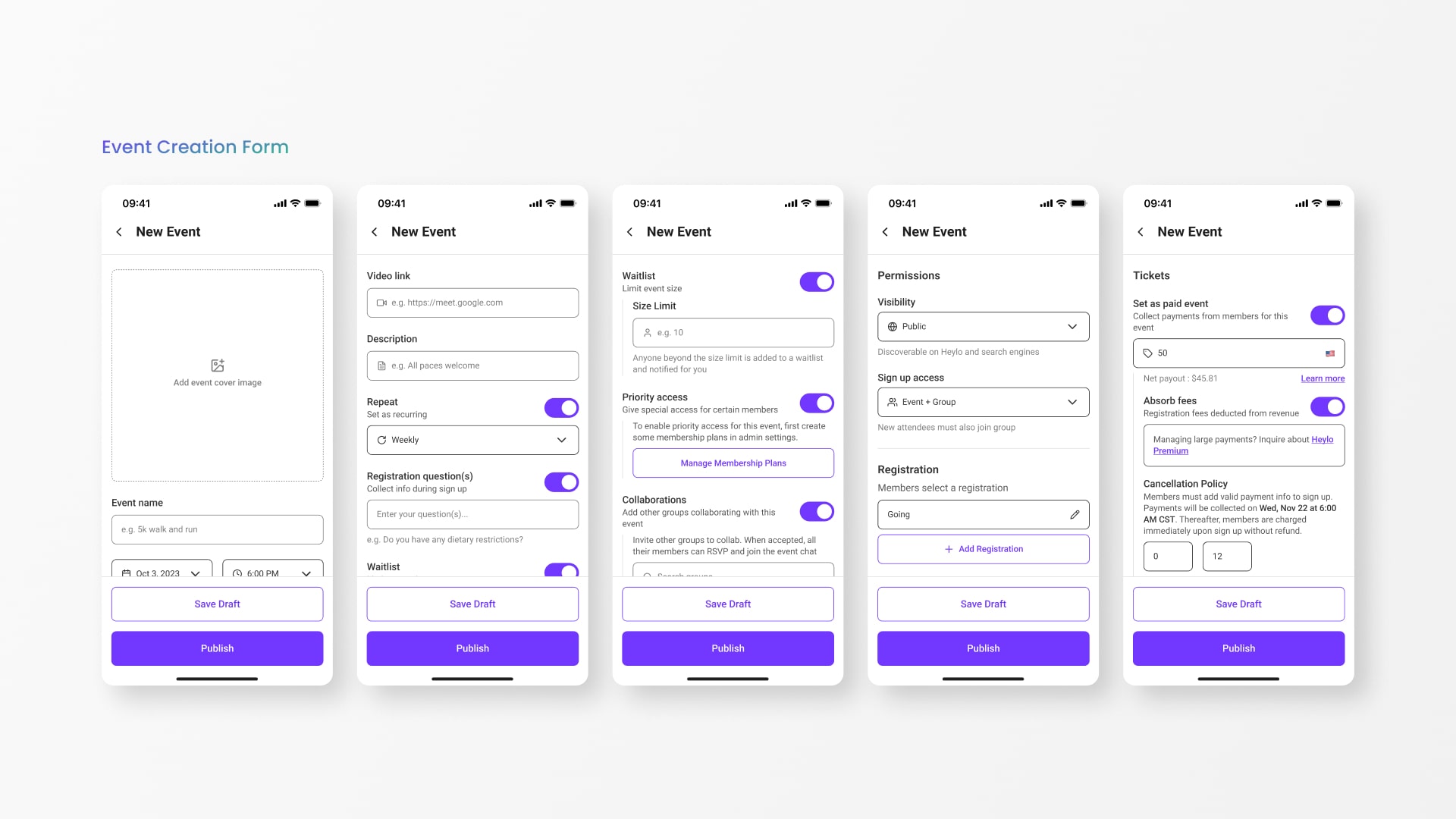The image size is (1456, 819).
Task: Click the Edit registration pencil icon
Action: point(1075,514)
